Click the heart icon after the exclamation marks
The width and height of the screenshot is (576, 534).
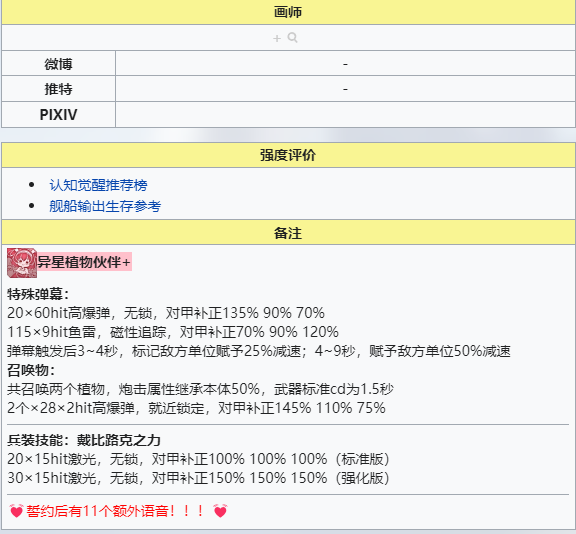[220, 511]
